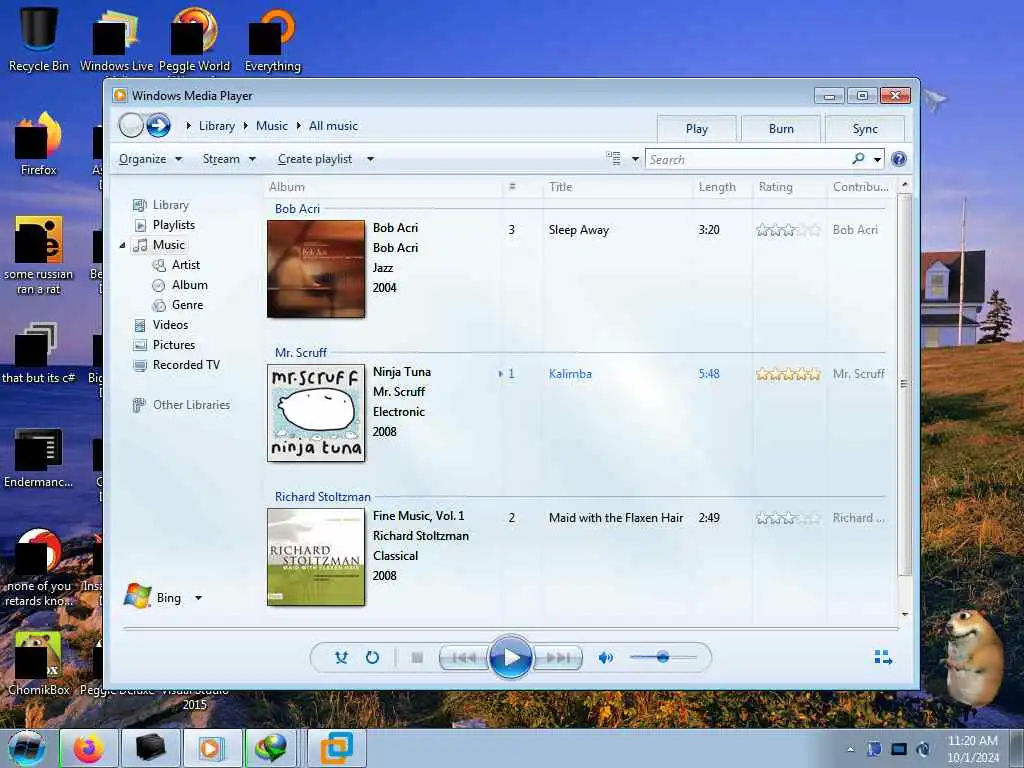Expand the Create playlist dropdown arrow
The width and height of the screenshot is (1024, 768).
tap(370, 159)
